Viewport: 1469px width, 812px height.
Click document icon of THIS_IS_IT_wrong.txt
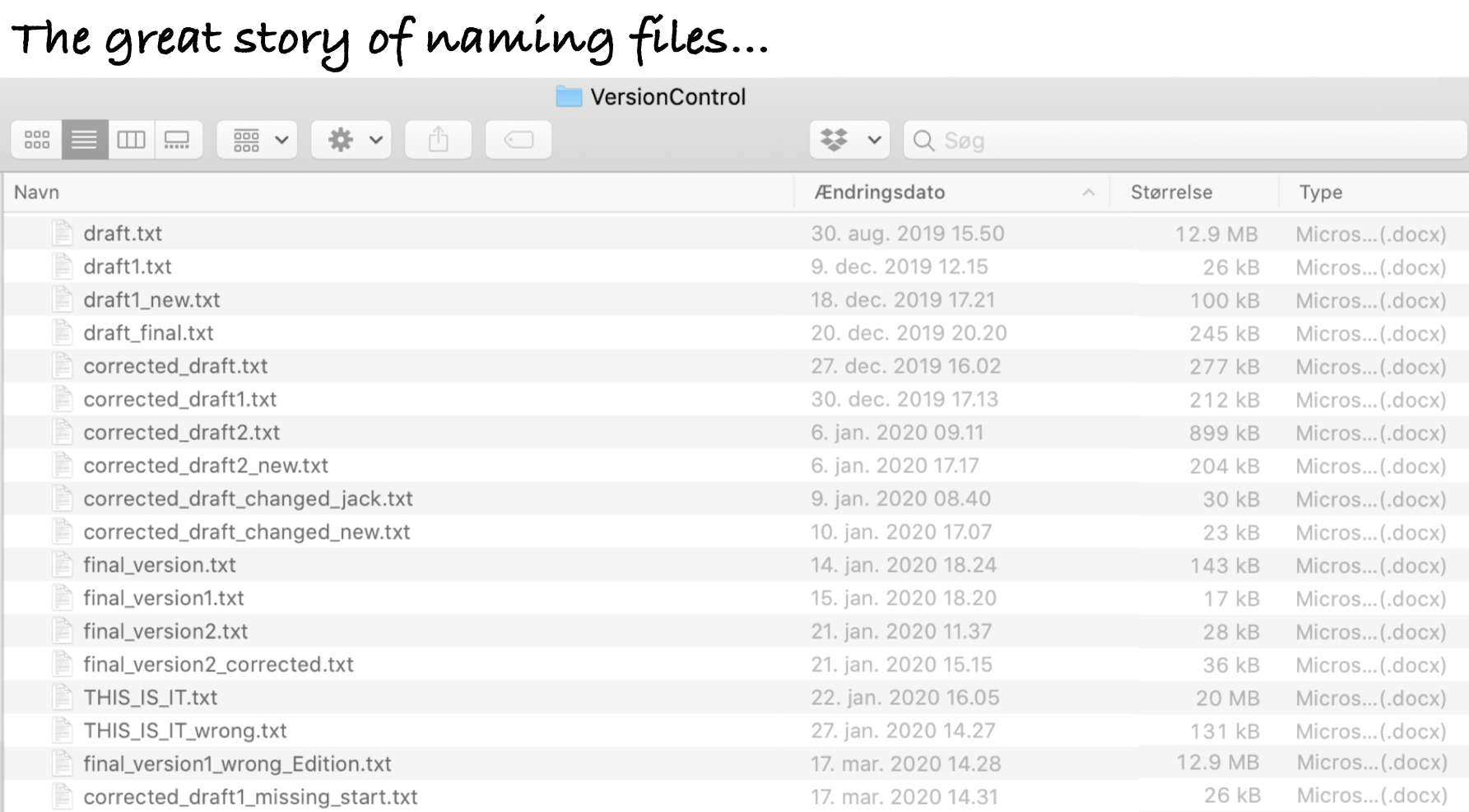pyautogui.click(x=63, y=730)
